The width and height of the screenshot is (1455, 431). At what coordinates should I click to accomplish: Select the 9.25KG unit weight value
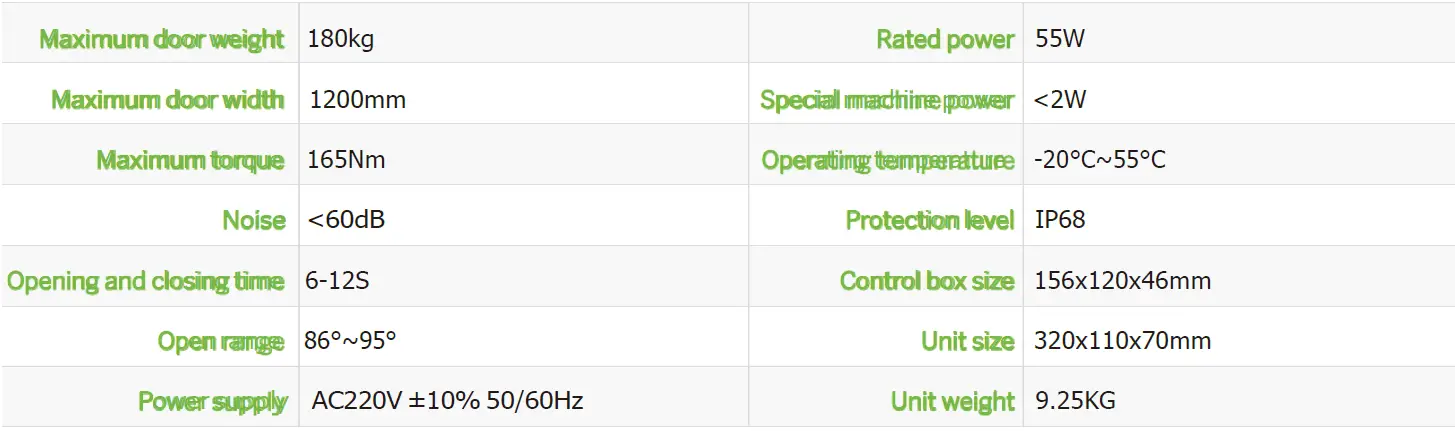1075,402
